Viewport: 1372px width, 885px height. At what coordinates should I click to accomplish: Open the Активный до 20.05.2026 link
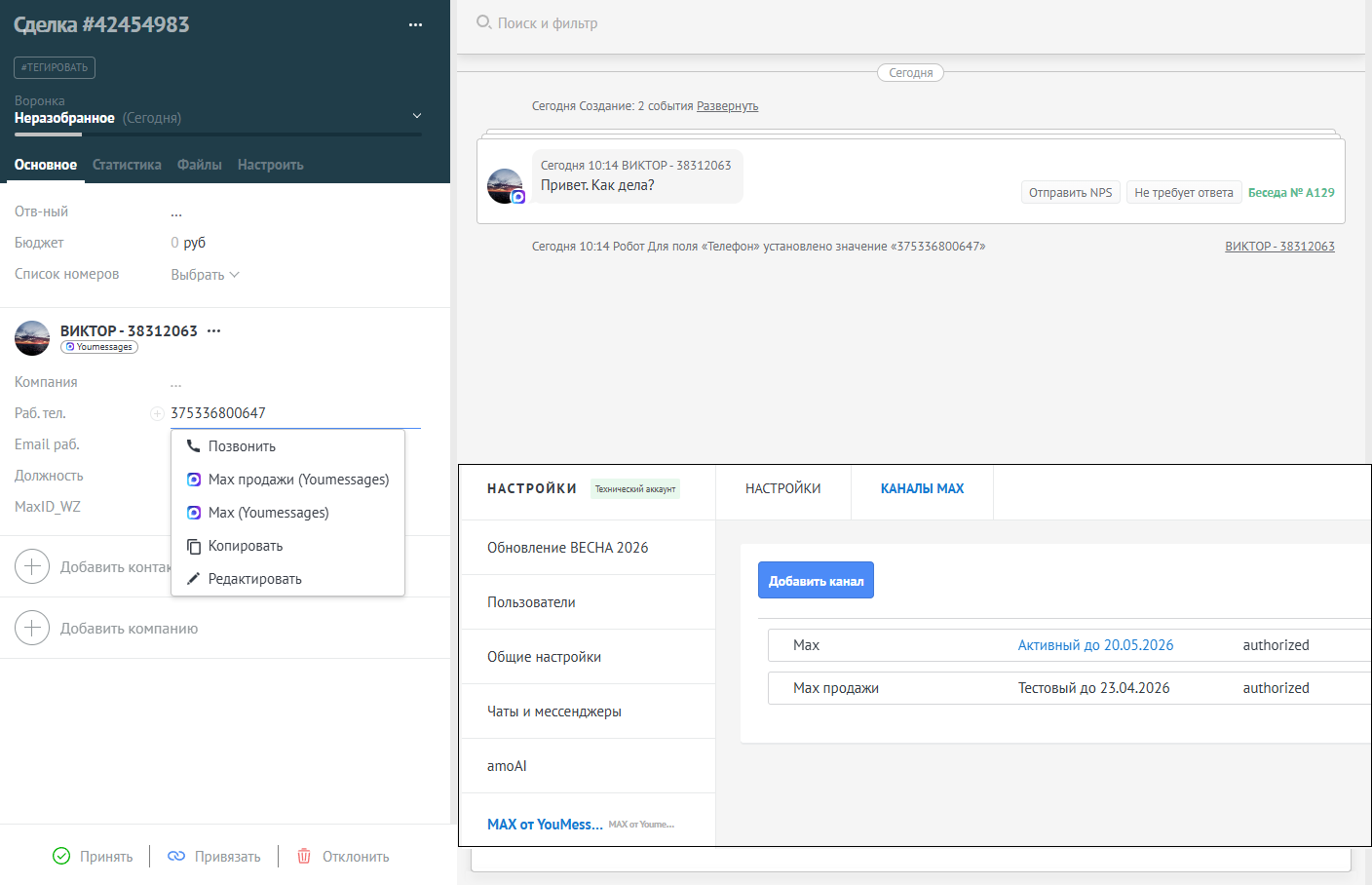(1095, 645)
